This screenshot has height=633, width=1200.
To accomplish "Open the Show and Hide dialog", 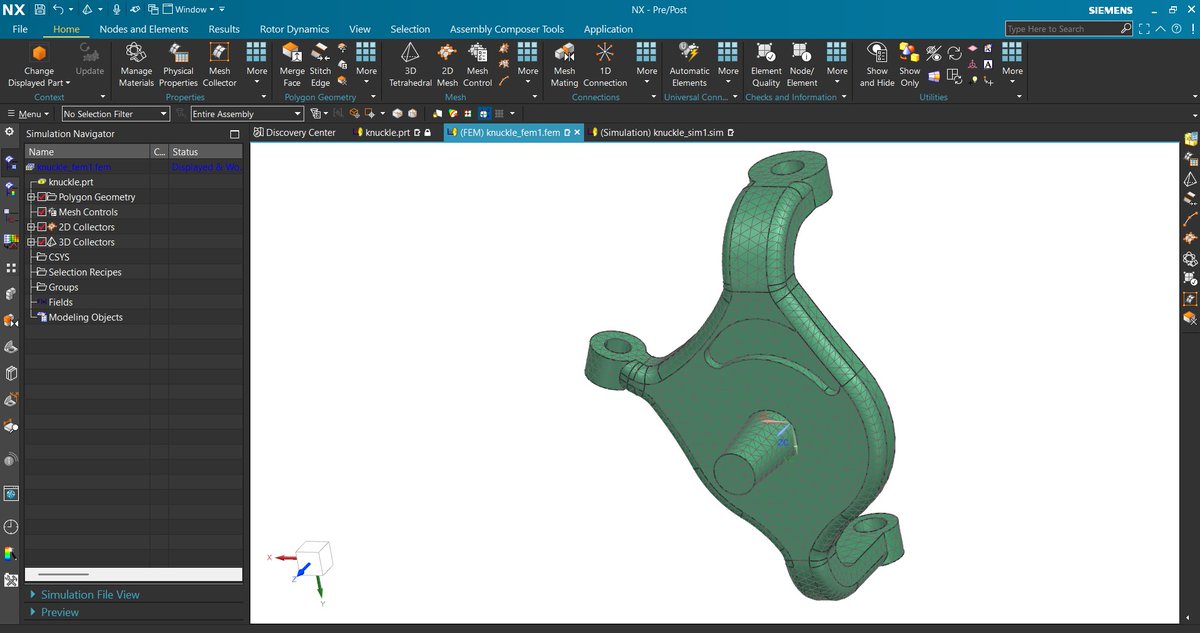I will coord(877,65).
